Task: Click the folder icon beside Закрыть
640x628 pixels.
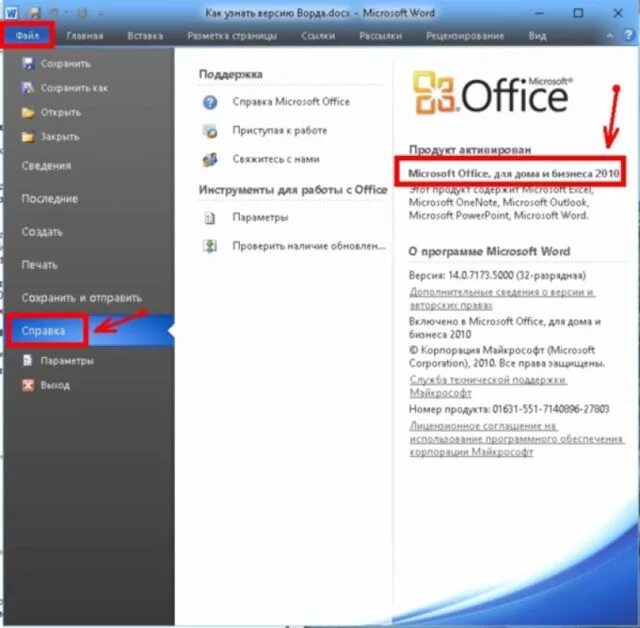Action: 28,137
